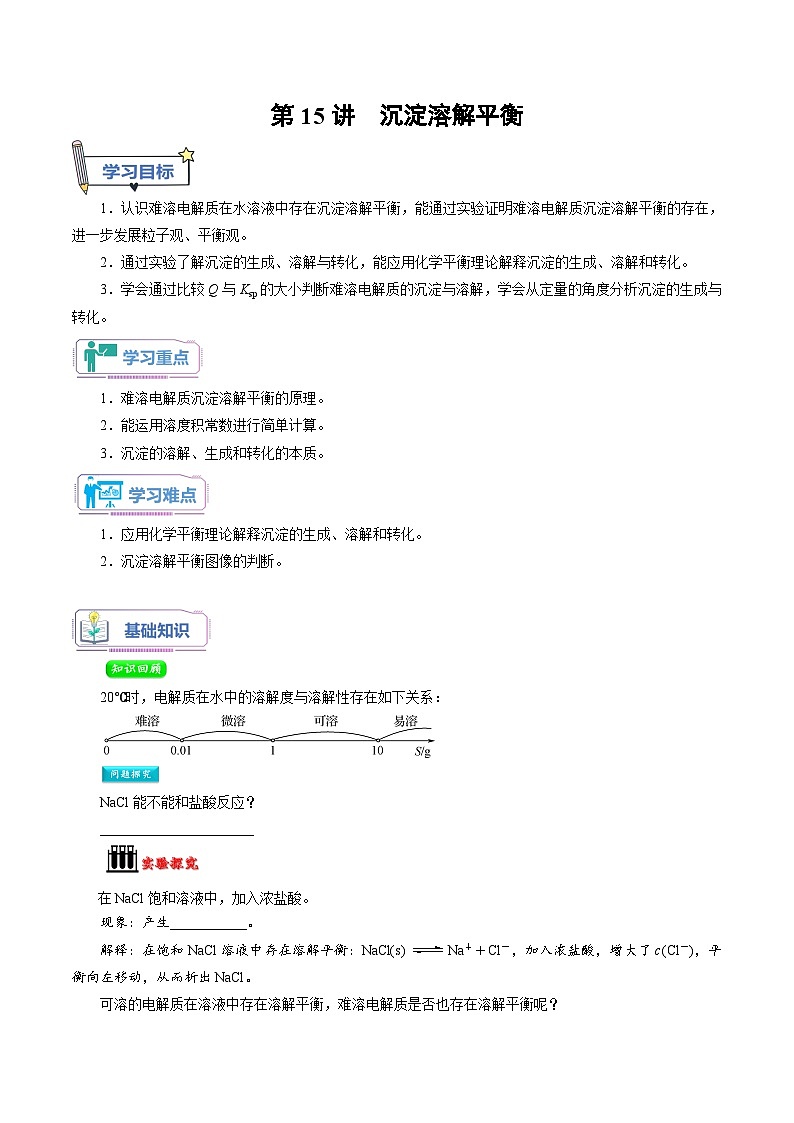Click the red 实验探究 label
Screen dimensions: 794x1123
pos(169,864)
